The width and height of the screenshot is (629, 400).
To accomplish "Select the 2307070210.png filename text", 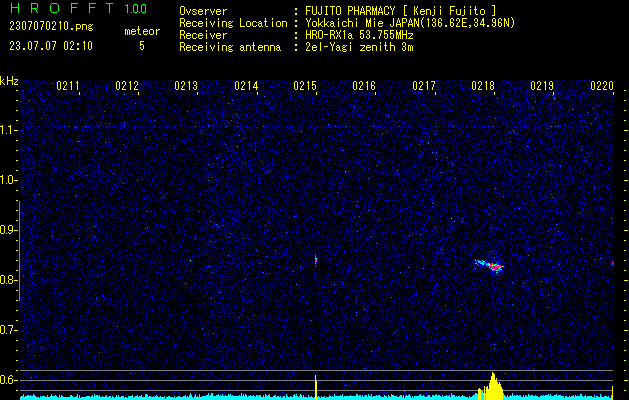I will pos(50,26).
